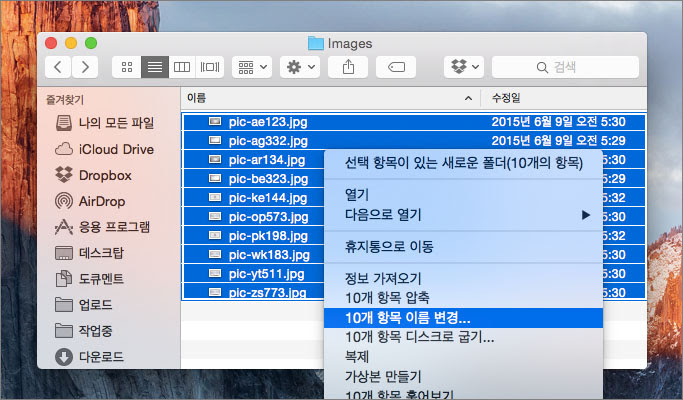Screen dimensions: 683x400
Task: Switch to icon view
Action: (x=127, y=67)
